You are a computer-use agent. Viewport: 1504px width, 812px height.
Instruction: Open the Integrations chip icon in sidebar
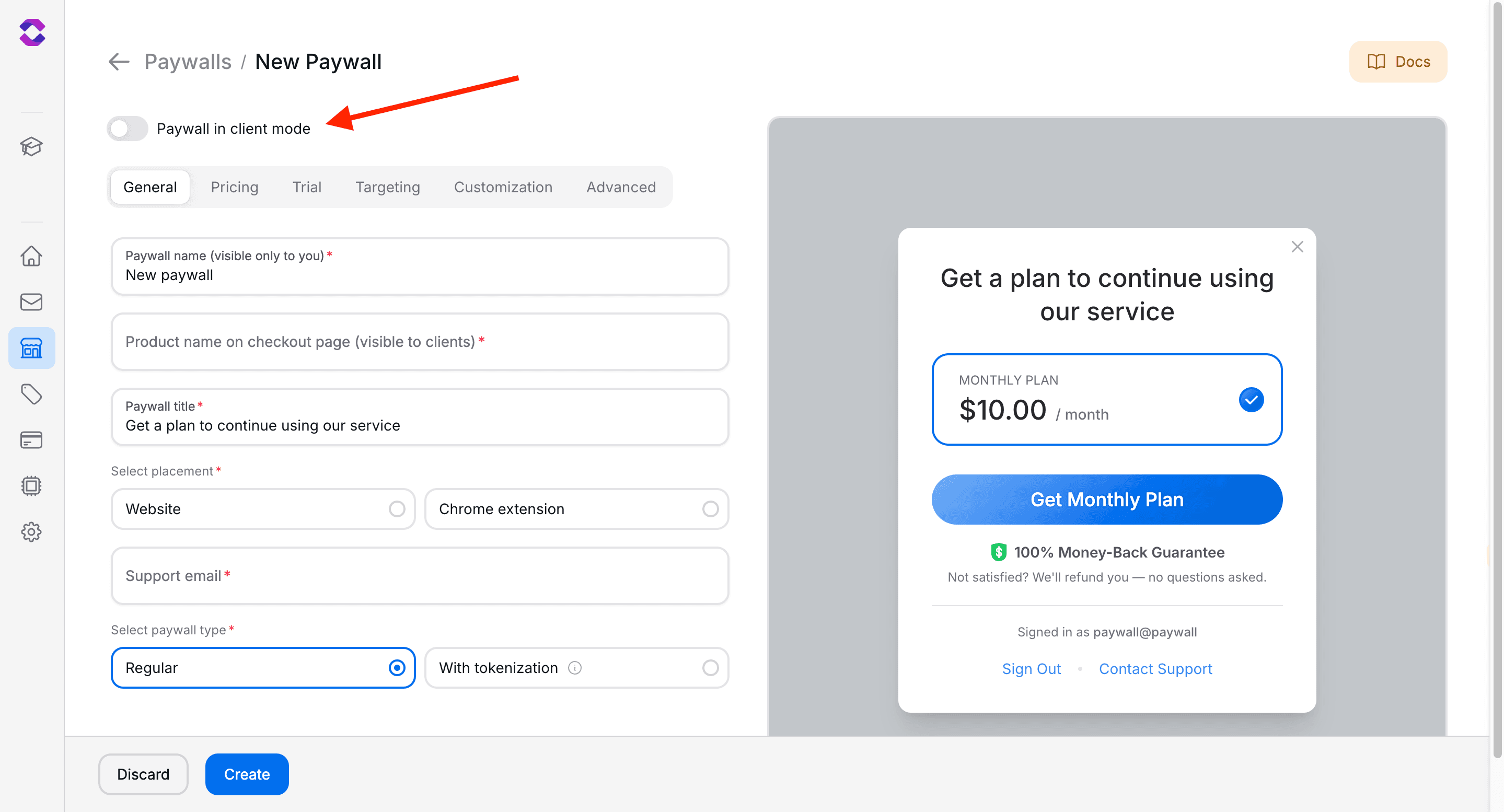(31, 485)
